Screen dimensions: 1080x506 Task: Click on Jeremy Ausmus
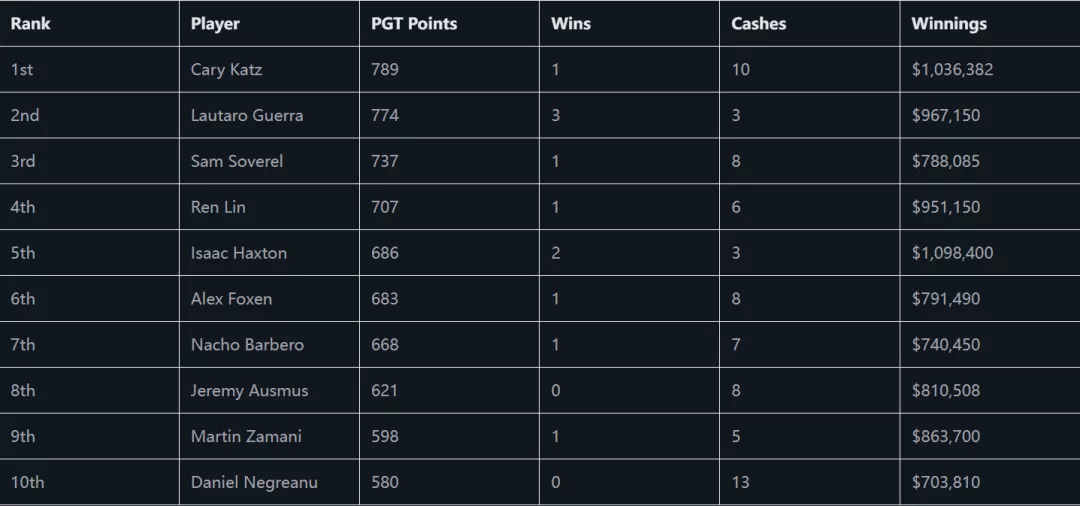point(249,391)
